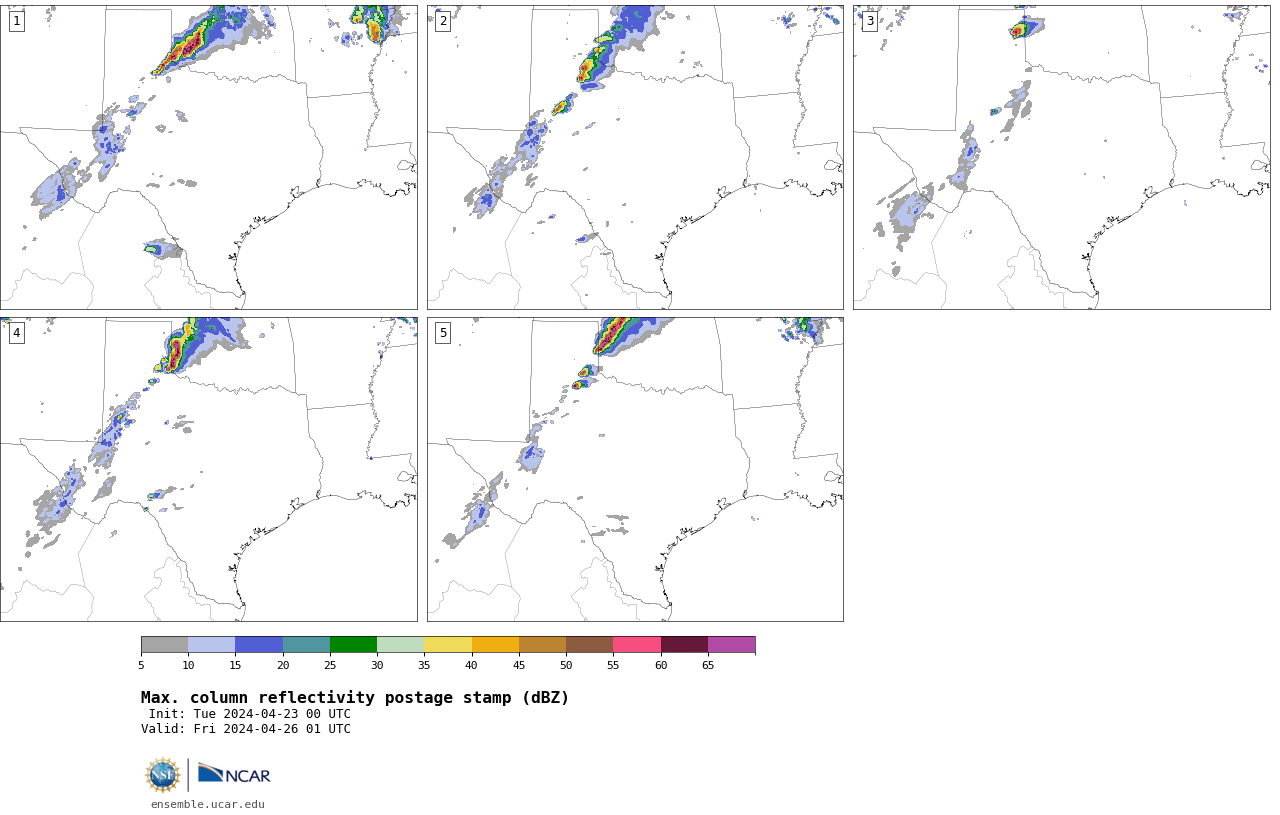The height and width of the screenshot is (815, 1280).
Task: Click the colorbar tick label 15
Action: (x=235, y=666)
